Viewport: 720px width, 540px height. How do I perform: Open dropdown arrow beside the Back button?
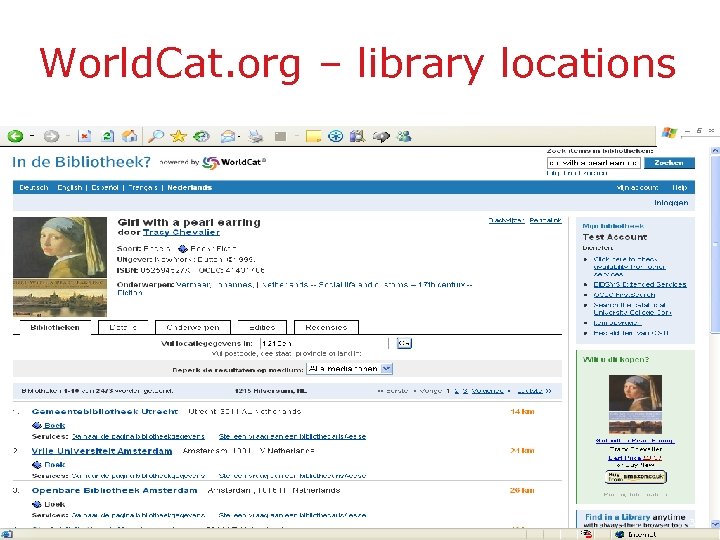(32, 136)
